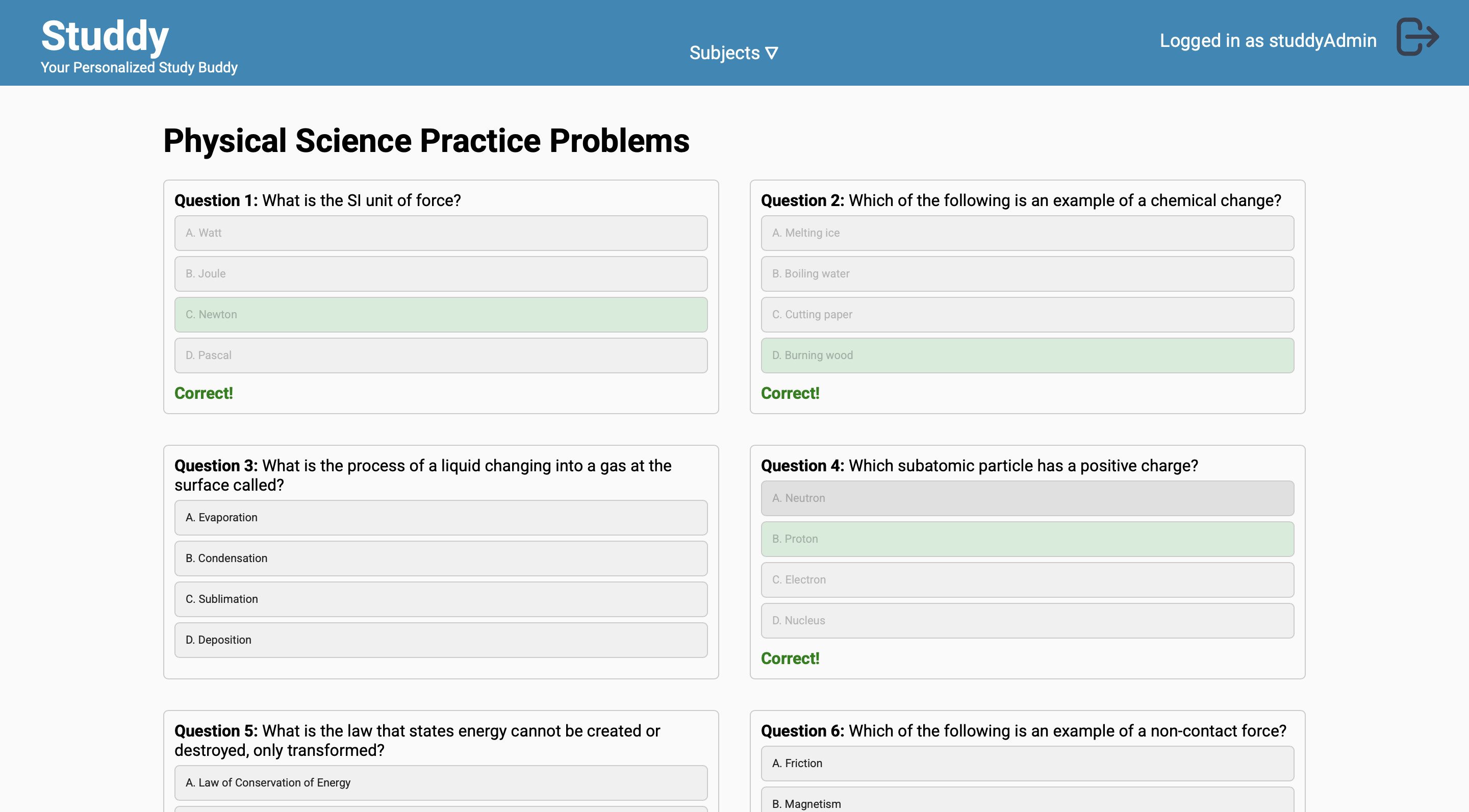Viewport: 1469px width, 812px height.
Task: Select answer A. Melting ice for Question 2
Action: point(1027,232)
